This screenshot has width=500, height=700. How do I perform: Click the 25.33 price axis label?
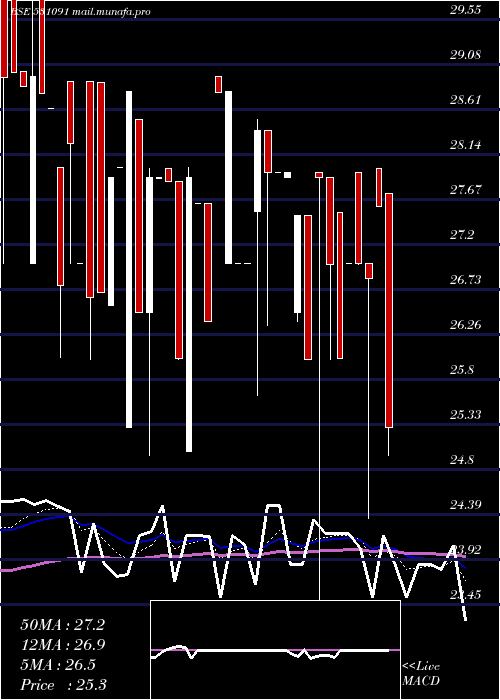(466, 415)
